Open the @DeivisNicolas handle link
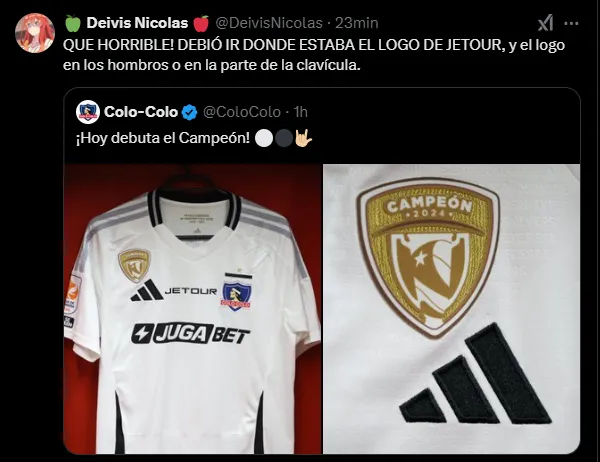 pyautogui.click(x=269, y=23)
